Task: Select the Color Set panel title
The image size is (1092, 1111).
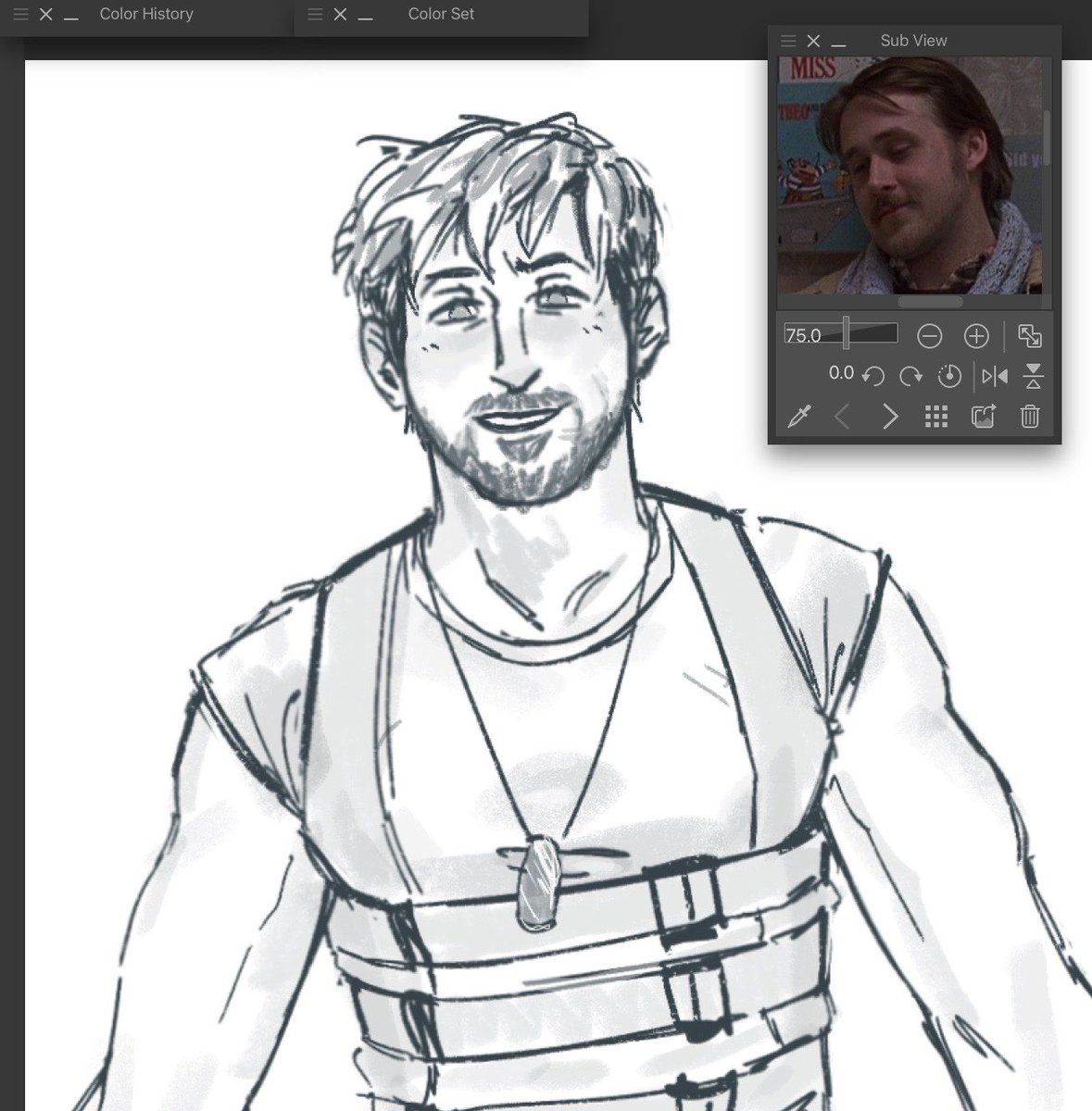Action: pyautogui.click(x=441, y=14)
